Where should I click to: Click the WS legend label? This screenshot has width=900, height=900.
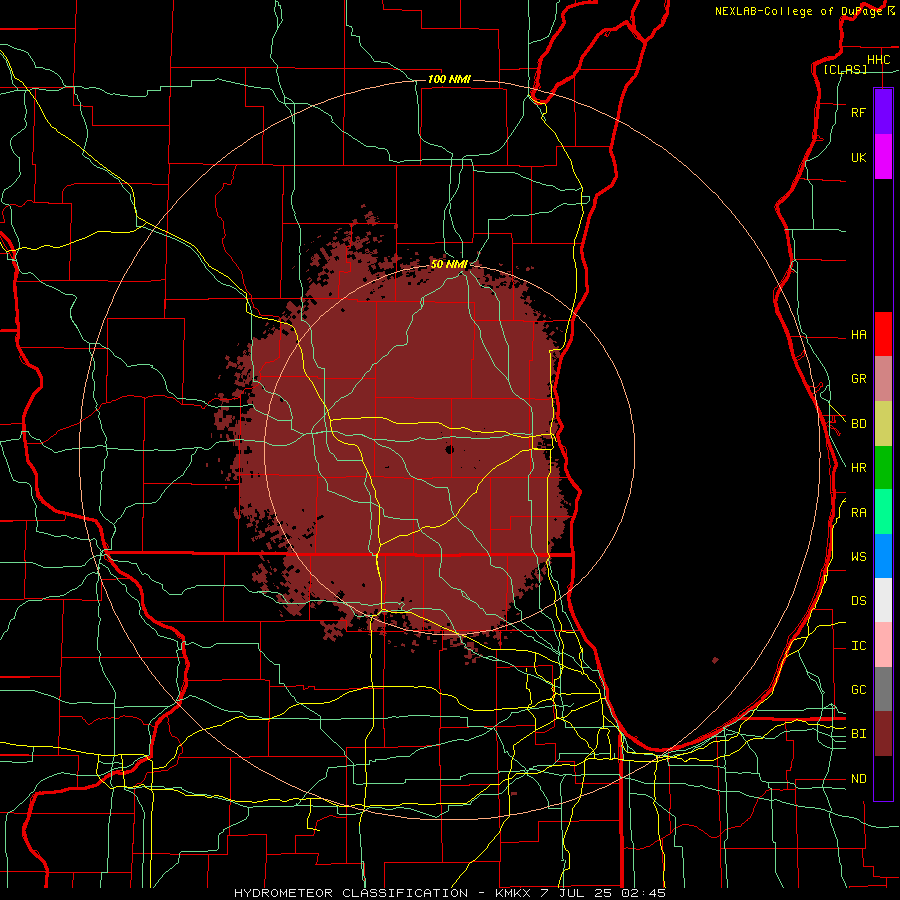(858, 556)
